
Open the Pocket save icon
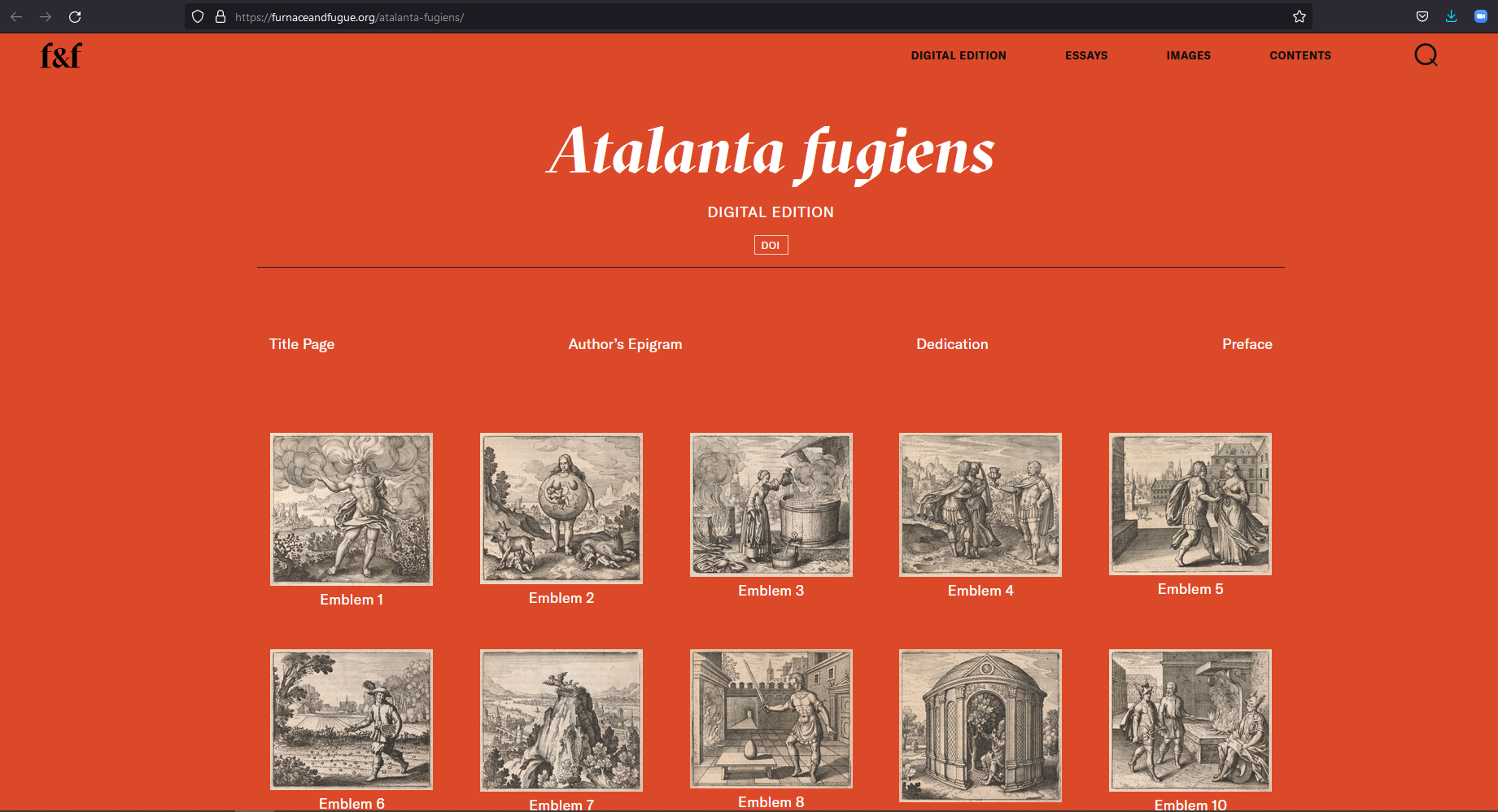[x=1422, y=16]
